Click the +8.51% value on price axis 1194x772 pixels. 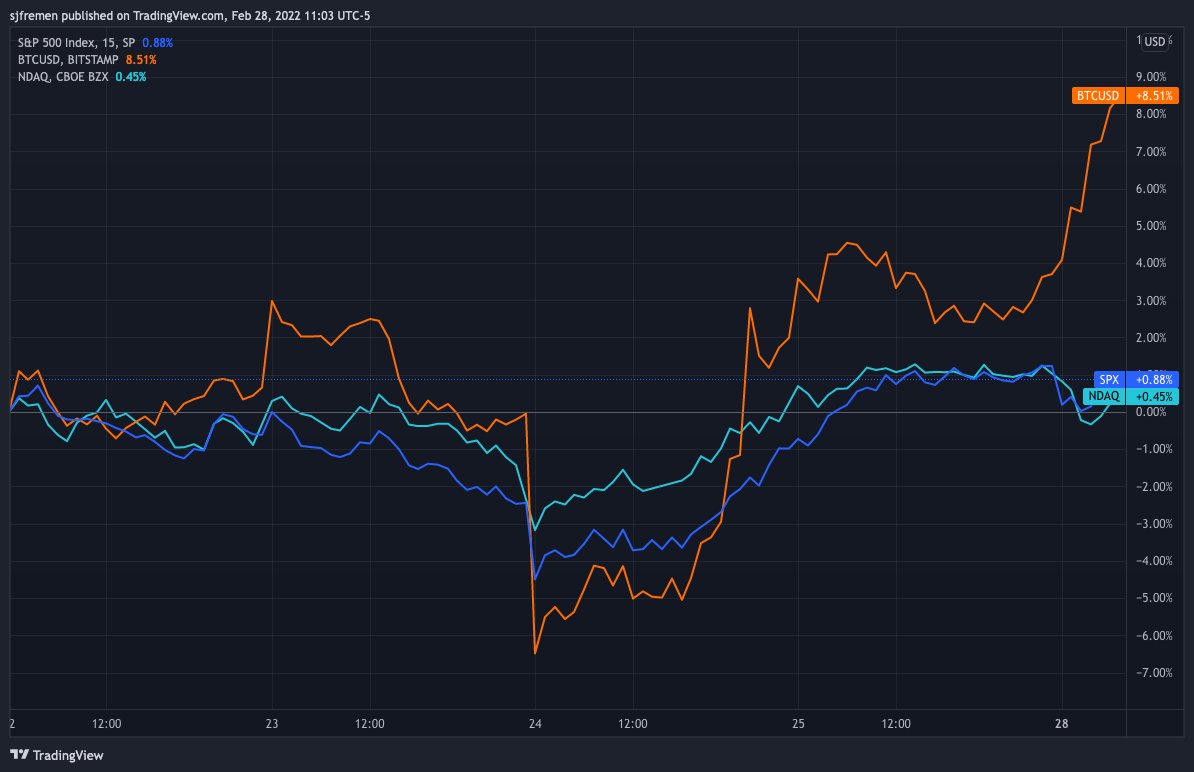(1153, 96)
